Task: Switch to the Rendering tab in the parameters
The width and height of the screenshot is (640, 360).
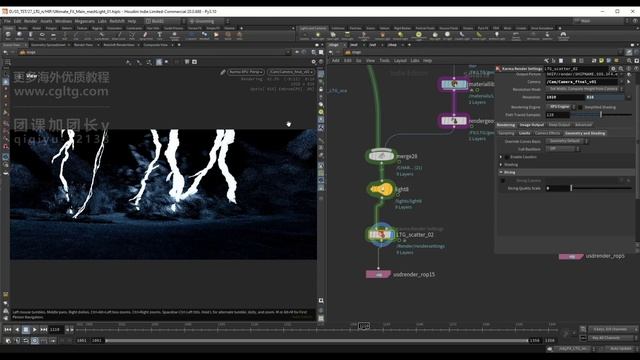Action: pos(506,125)
